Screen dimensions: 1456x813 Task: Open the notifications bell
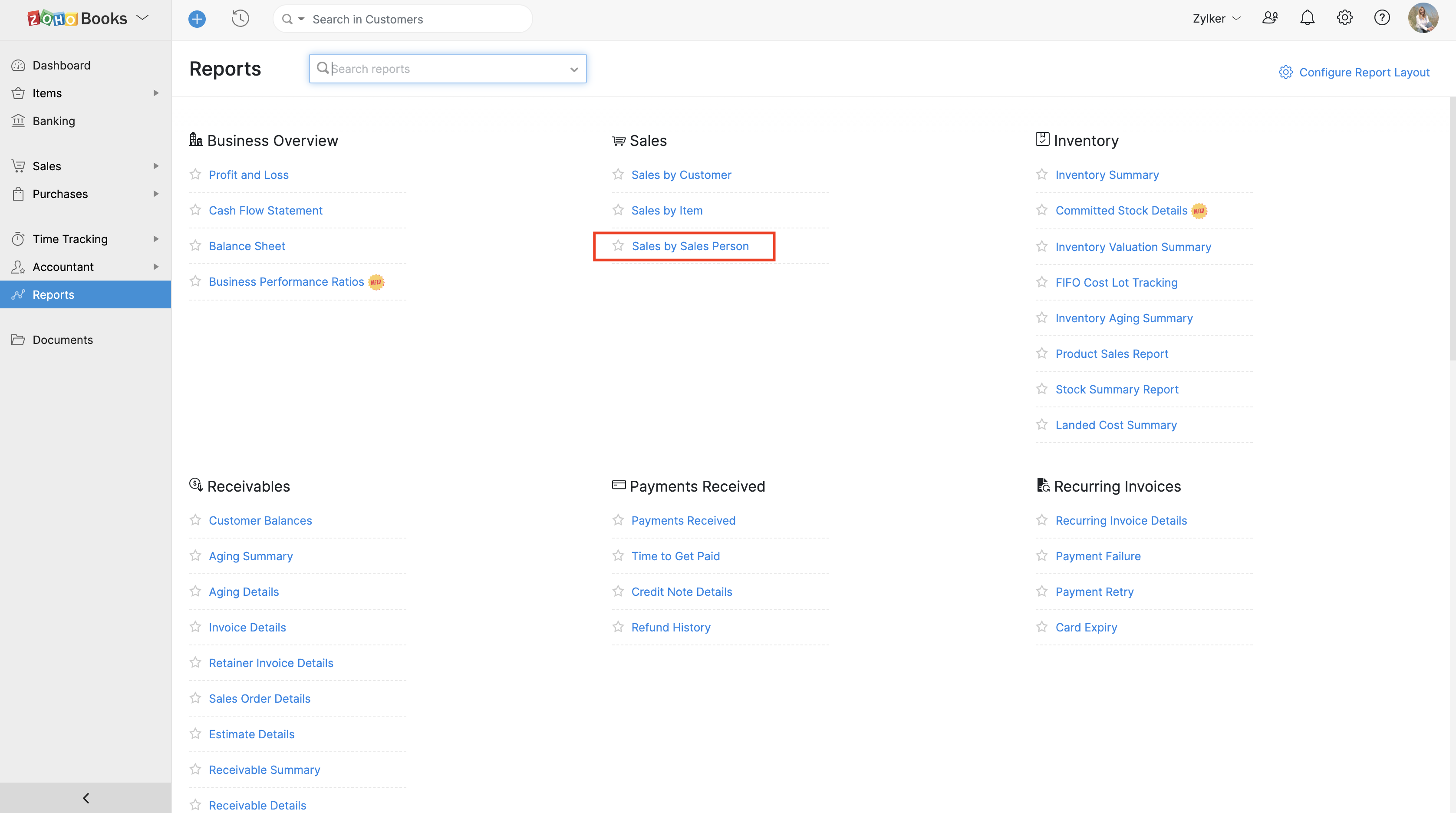pyautogui.click(x=1307, y=18)
